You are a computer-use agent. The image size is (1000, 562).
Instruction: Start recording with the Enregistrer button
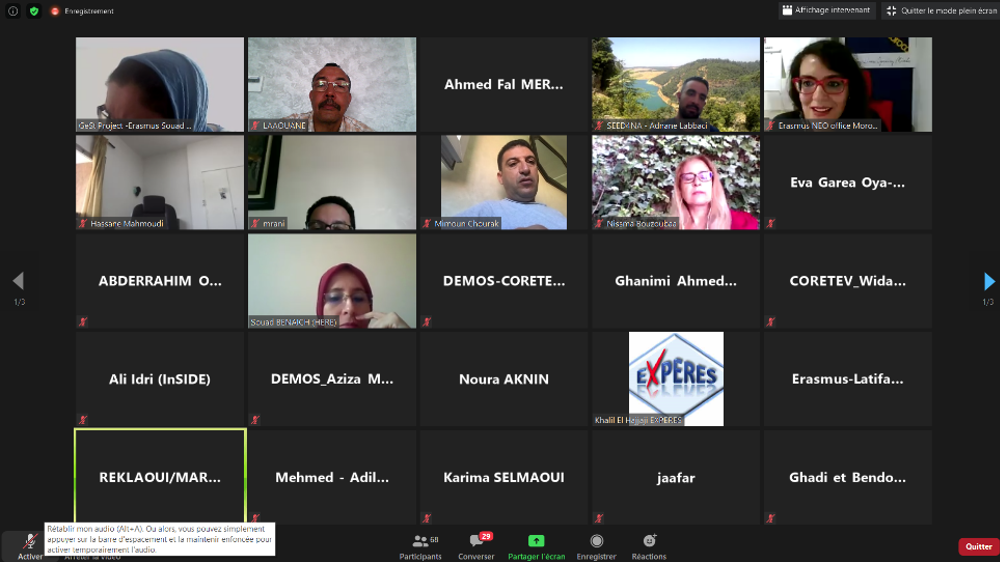(x=596, y=545)
